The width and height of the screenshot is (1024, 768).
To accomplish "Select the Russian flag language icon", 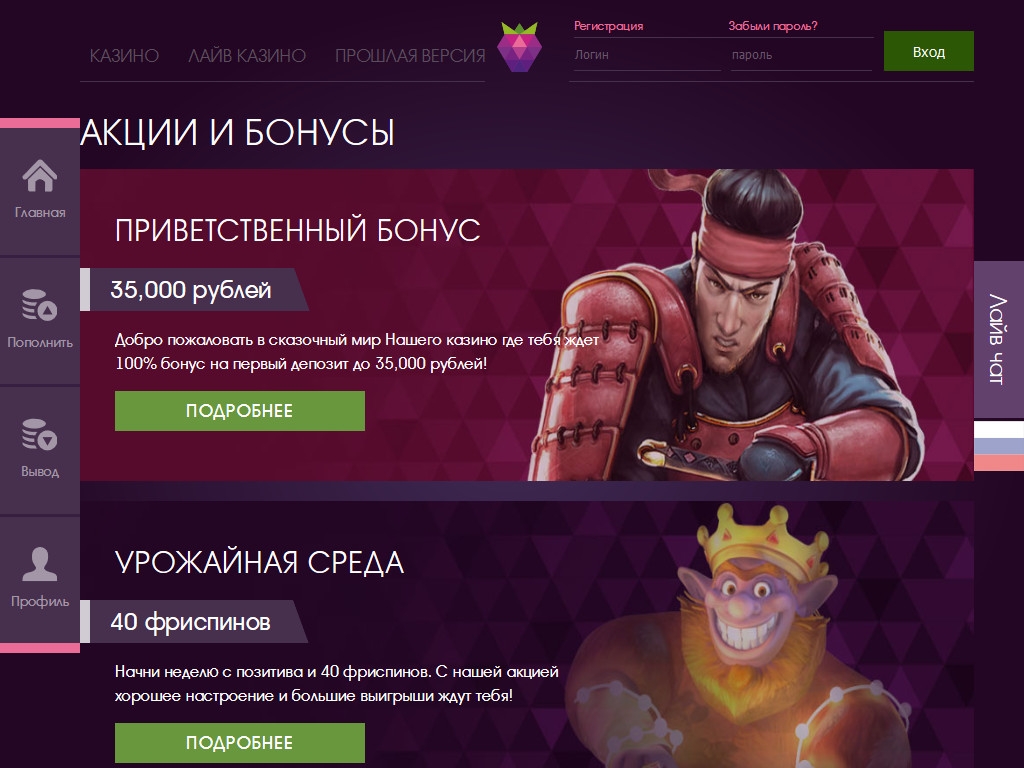I will pos(999,445).
